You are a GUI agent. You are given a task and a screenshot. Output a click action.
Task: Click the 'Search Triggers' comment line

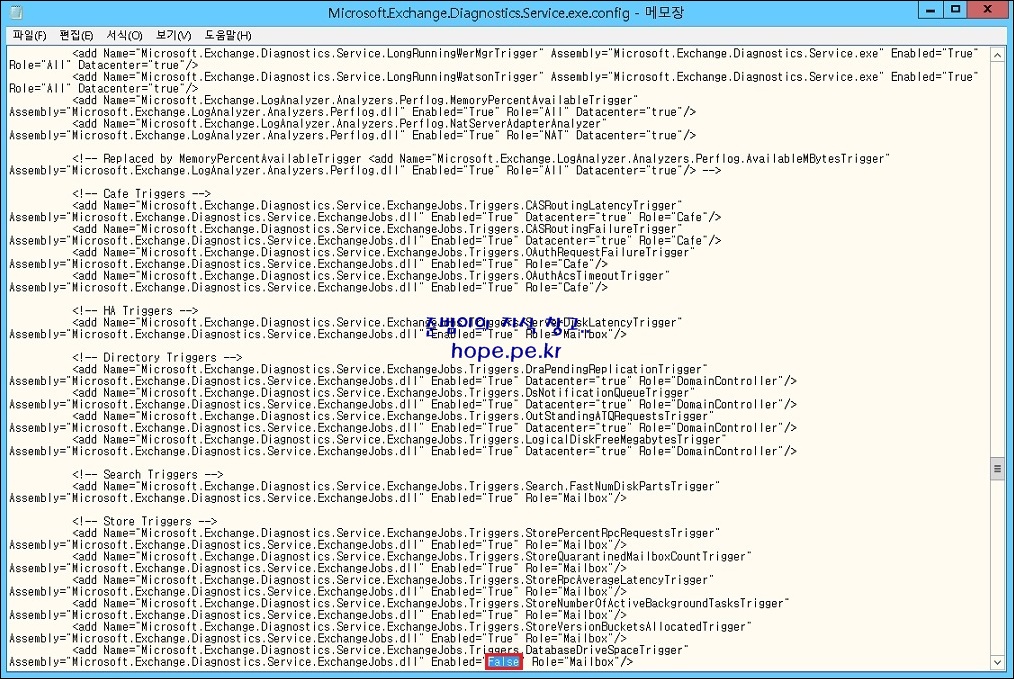148,474
